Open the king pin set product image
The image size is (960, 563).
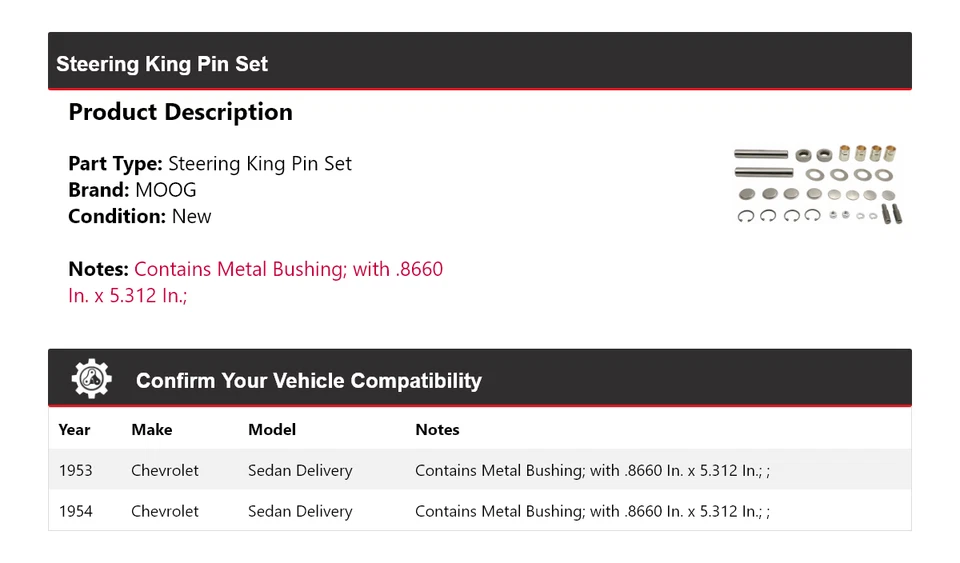point(818,184)
